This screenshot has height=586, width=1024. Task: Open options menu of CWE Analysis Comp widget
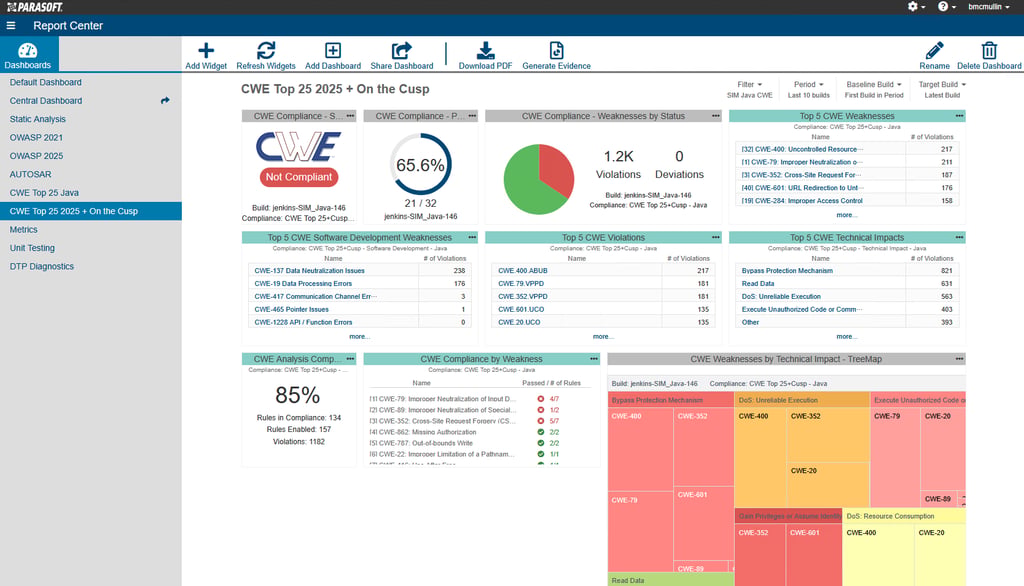coord(351,359)
